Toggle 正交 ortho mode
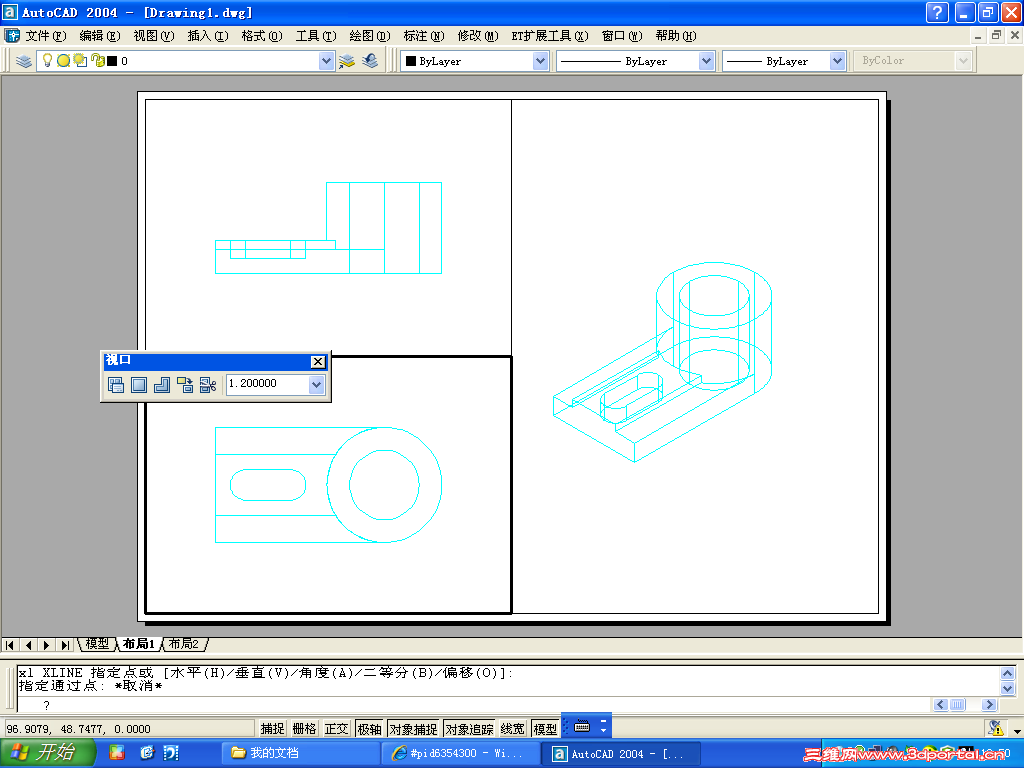 (x=336, y=729)
